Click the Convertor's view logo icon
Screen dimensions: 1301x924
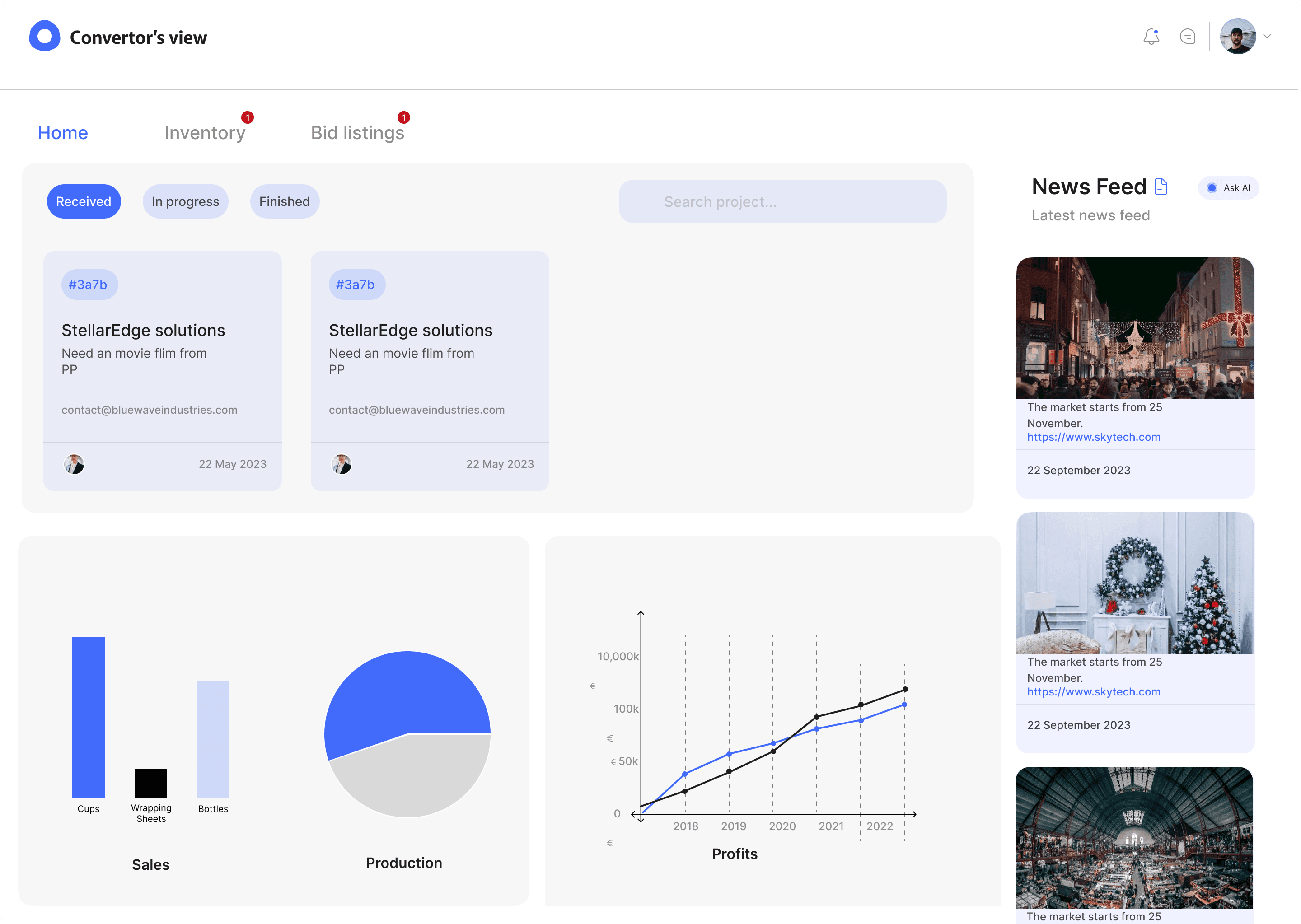tap(44, 37)
